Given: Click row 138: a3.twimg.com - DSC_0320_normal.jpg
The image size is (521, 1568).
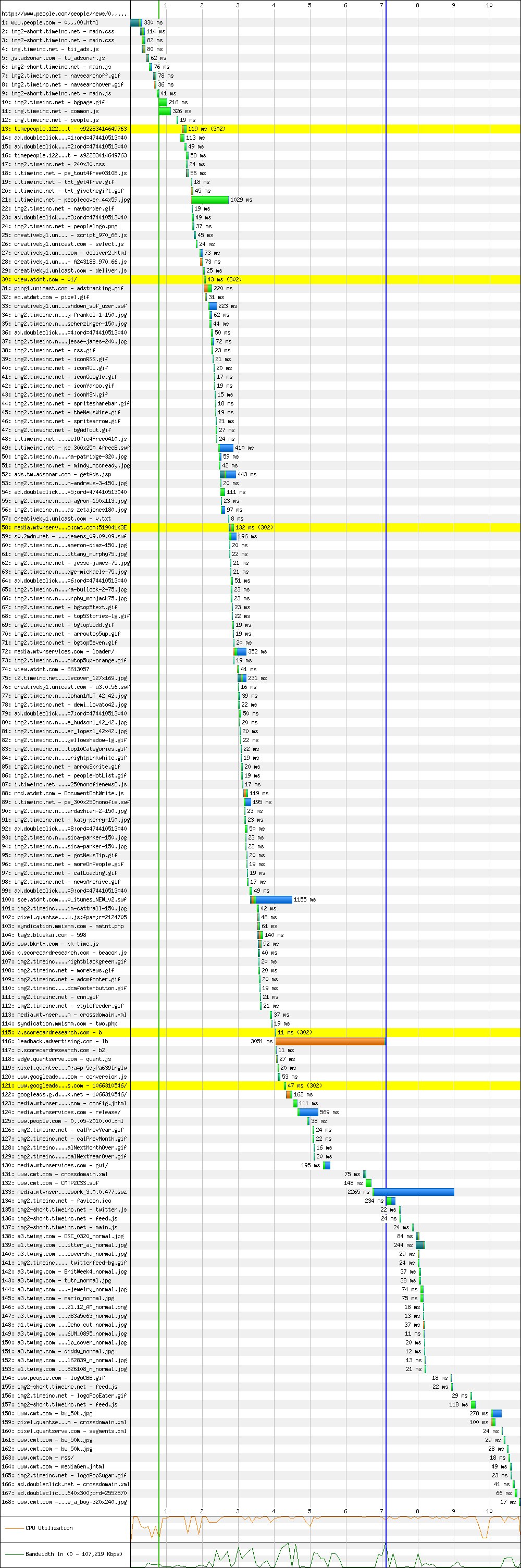Looking at the screenshot, I should point(260,1236).
